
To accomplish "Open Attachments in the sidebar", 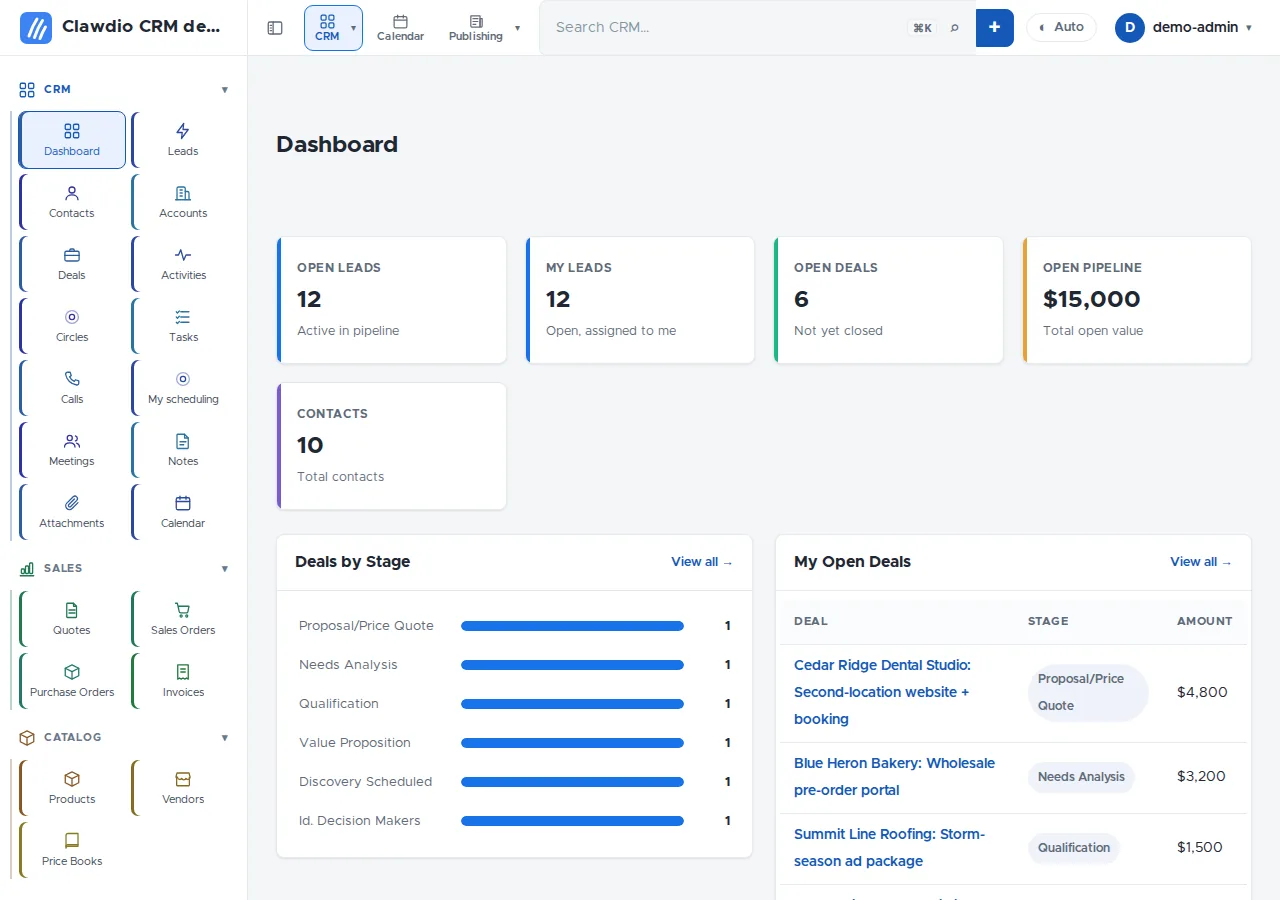I will (72, 512).
